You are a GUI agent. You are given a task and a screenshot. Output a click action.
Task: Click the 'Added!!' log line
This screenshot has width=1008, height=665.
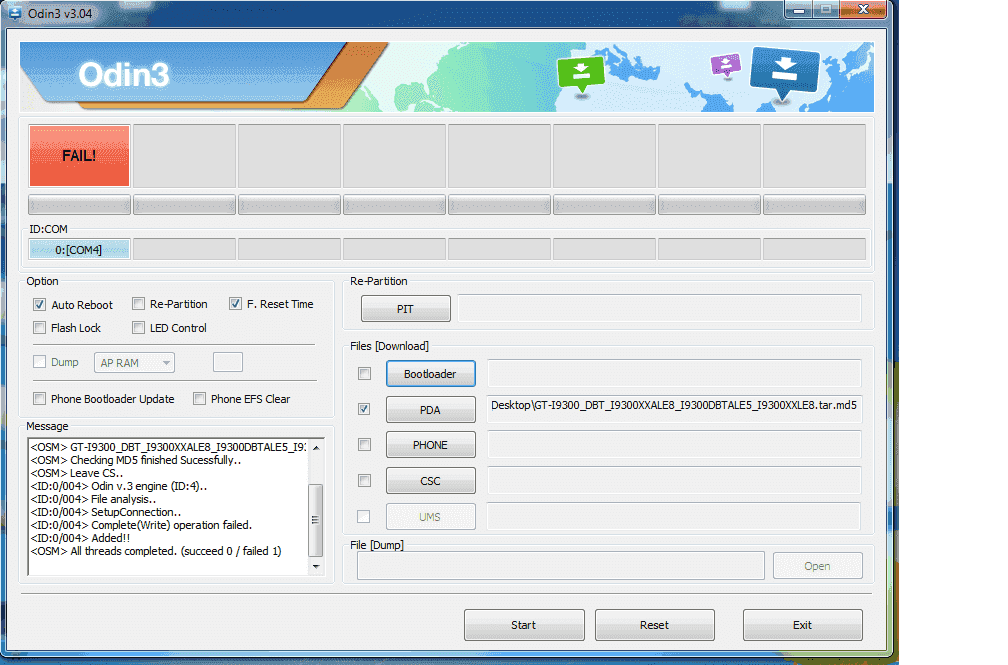80,538
